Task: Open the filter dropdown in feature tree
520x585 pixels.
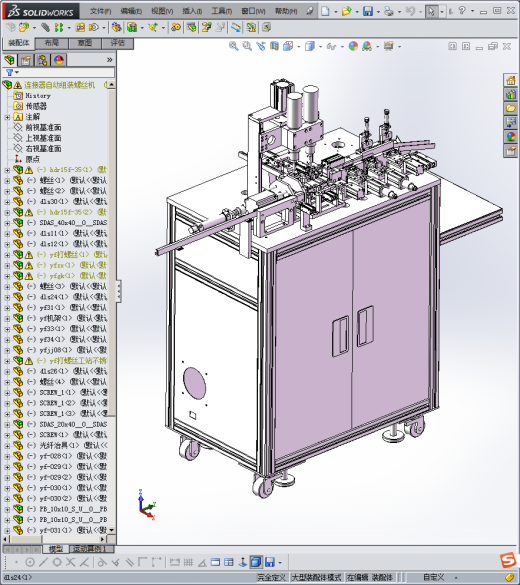Action: [12, 72]
